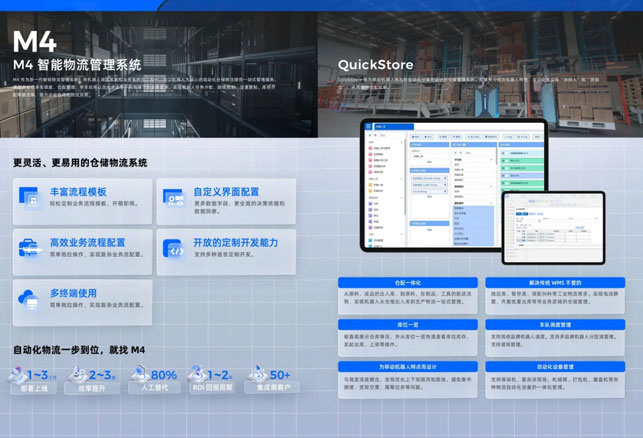
Task: Click the large M4 logo text
Action: tap(34, 41)
